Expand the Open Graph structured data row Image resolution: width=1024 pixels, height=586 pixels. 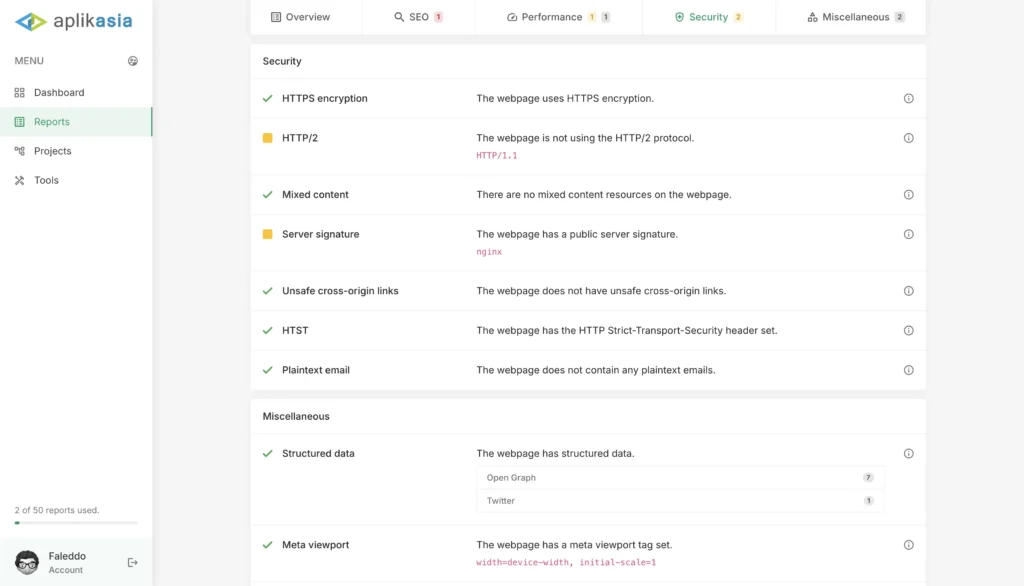680,478
